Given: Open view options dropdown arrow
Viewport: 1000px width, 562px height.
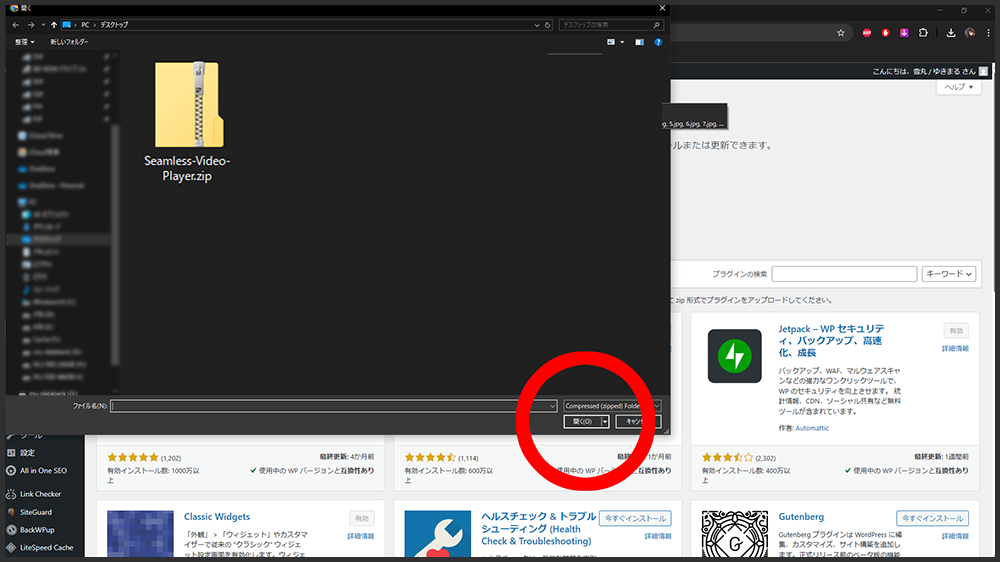Looking at the screenshot, I should coord(622,42).
